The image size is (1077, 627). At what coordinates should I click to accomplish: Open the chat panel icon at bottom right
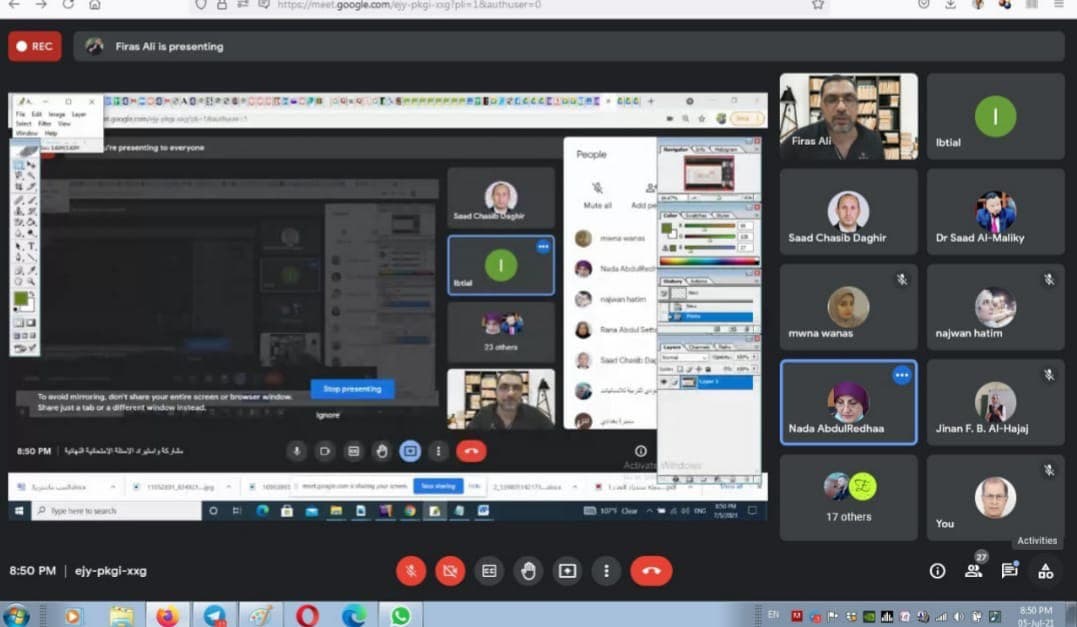coord(1009,571)
